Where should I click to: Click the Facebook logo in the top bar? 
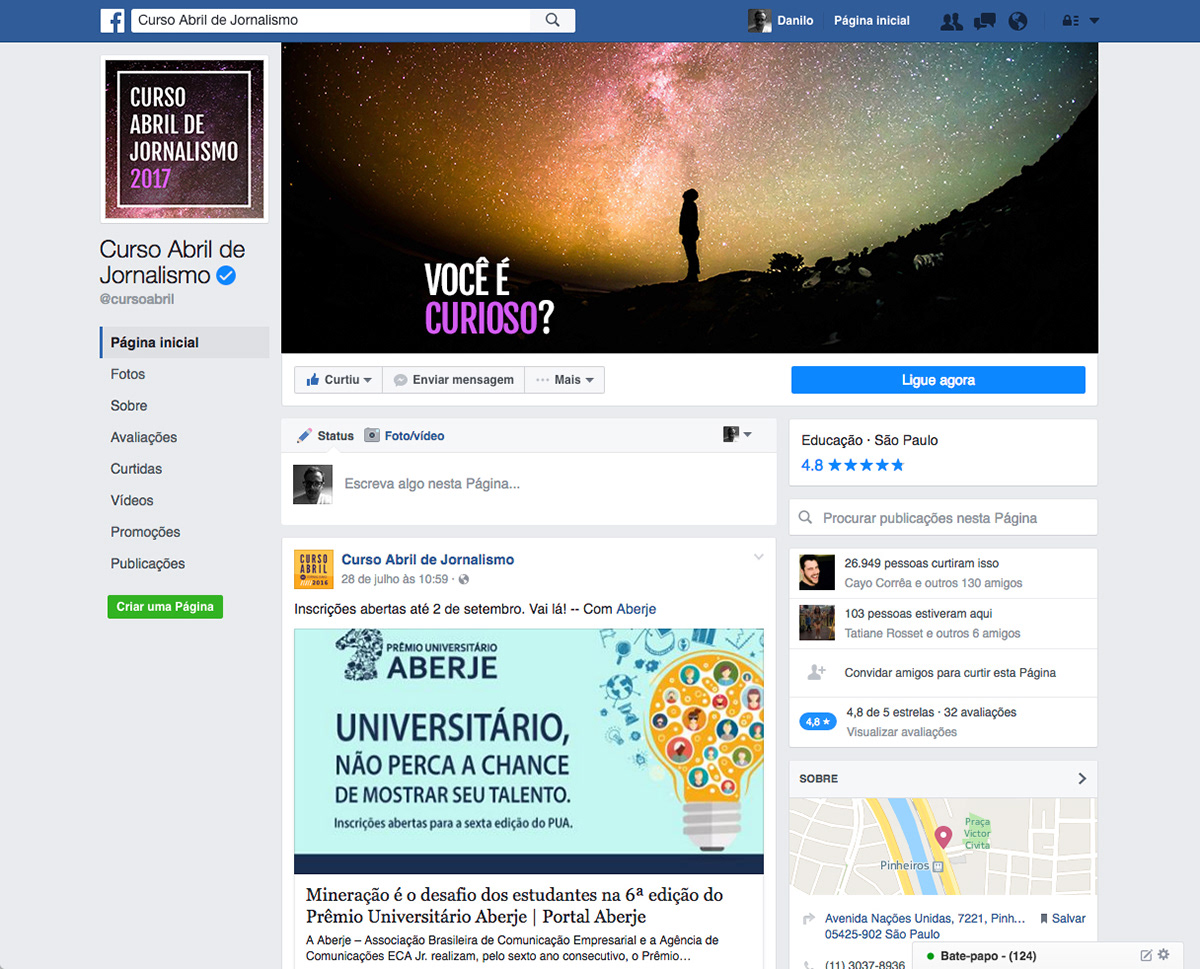click(x=112, y=20)
